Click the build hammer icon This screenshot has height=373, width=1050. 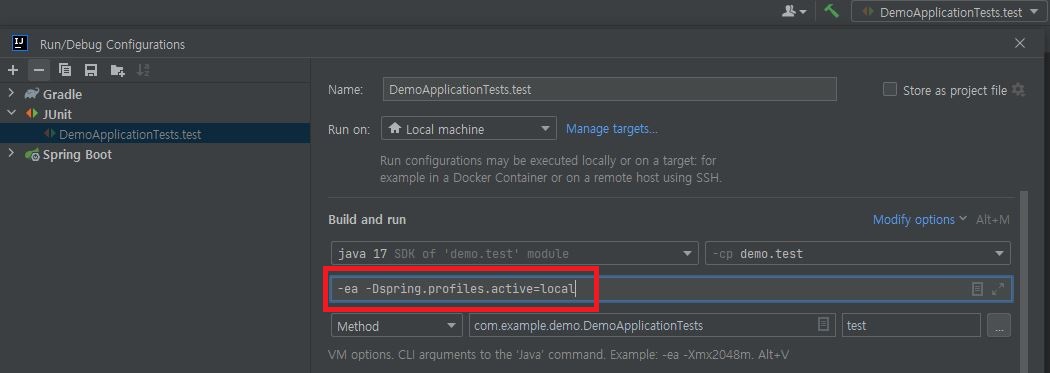tap(832, 11)
